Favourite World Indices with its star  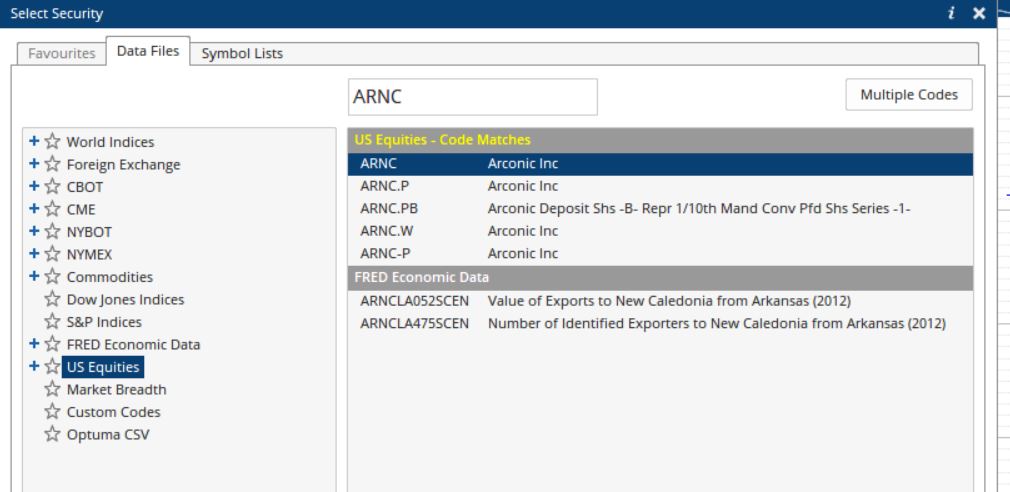pyautogui.click(x=52, y=141)
